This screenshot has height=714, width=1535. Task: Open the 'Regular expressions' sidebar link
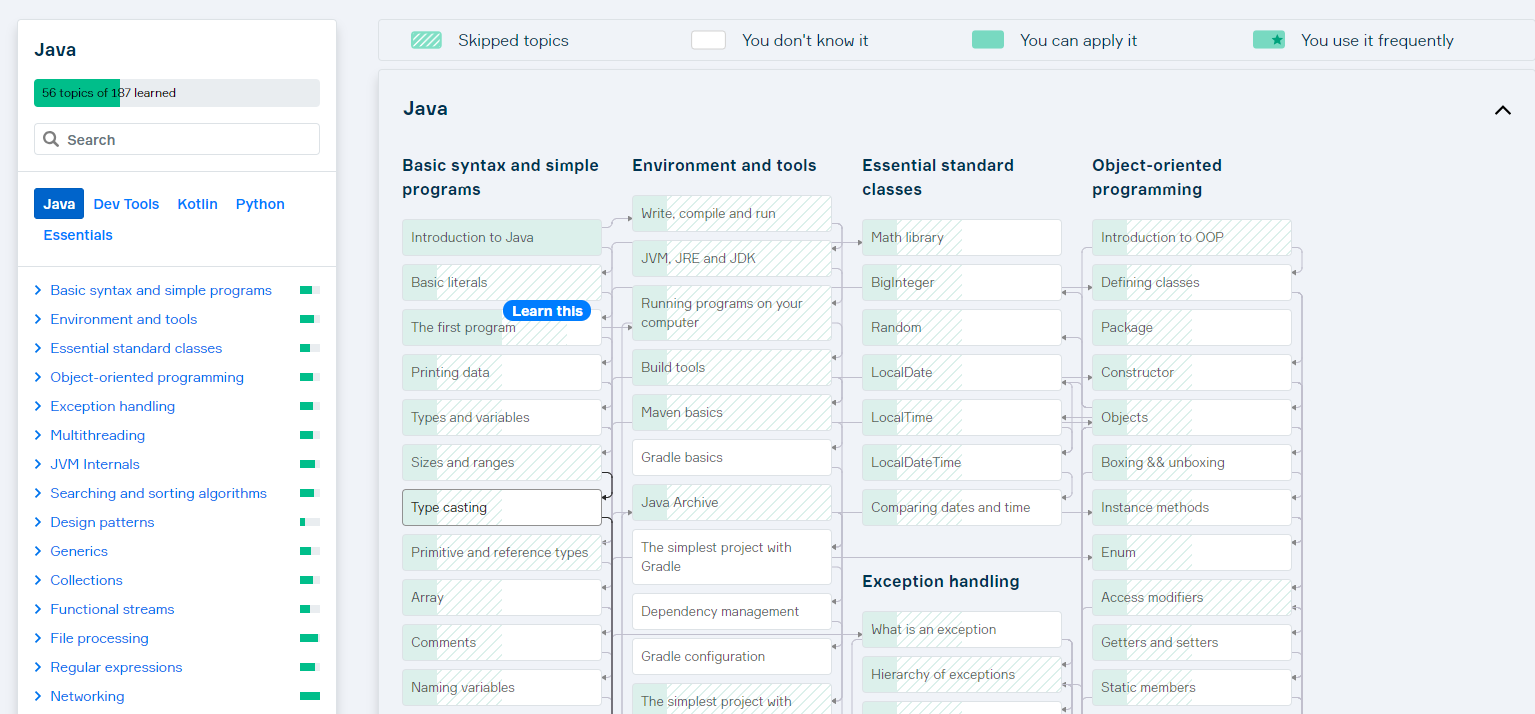coord(116,667)
